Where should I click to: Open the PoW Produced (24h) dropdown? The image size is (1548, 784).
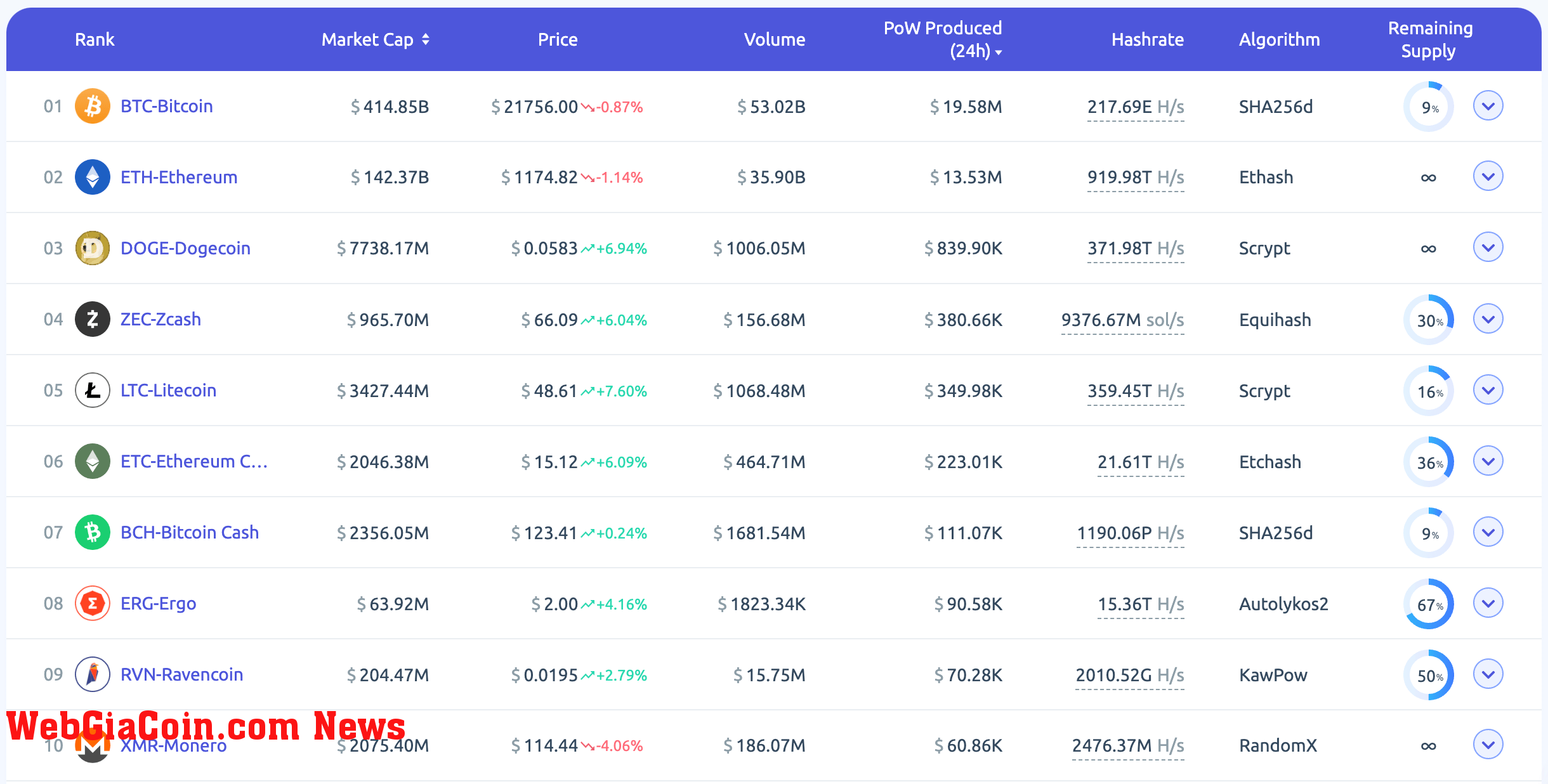point(999,53)
